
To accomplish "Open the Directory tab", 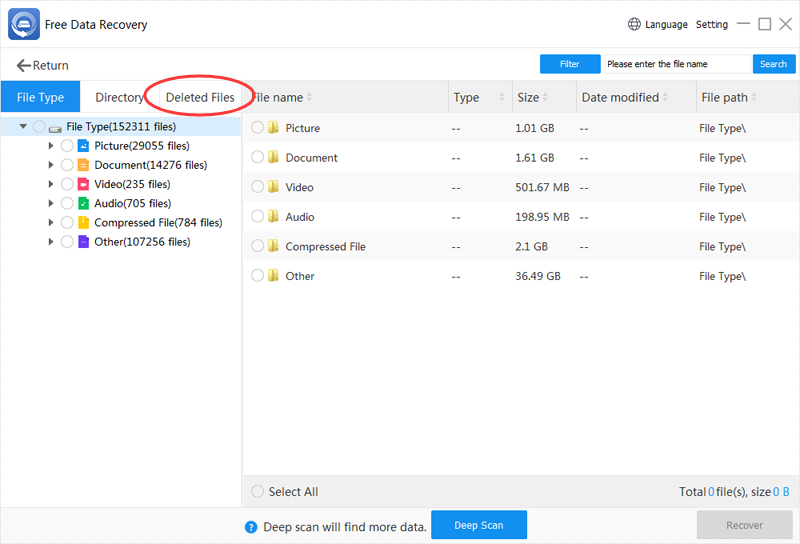I will [119, 98].
